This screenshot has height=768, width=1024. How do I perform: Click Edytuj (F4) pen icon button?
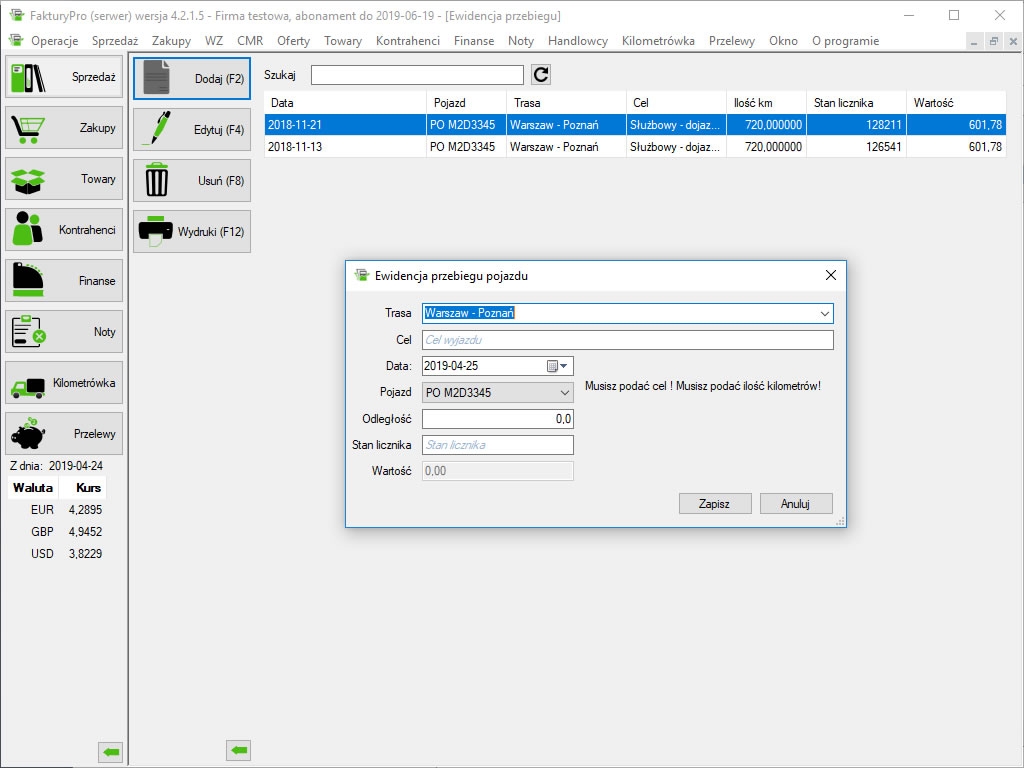pyautogui.click(x=192, y=130)
